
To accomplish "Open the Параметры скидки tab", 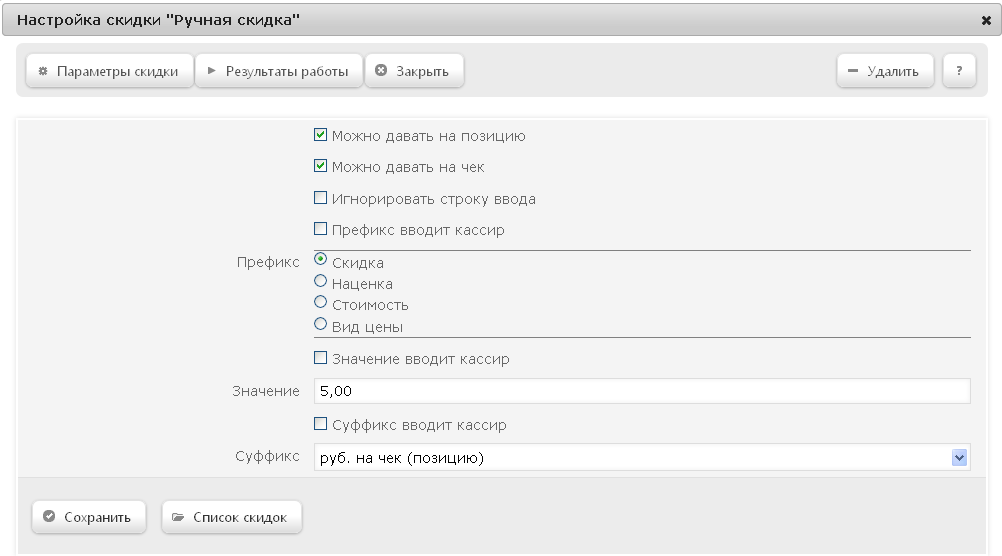I will coord(109,71).
